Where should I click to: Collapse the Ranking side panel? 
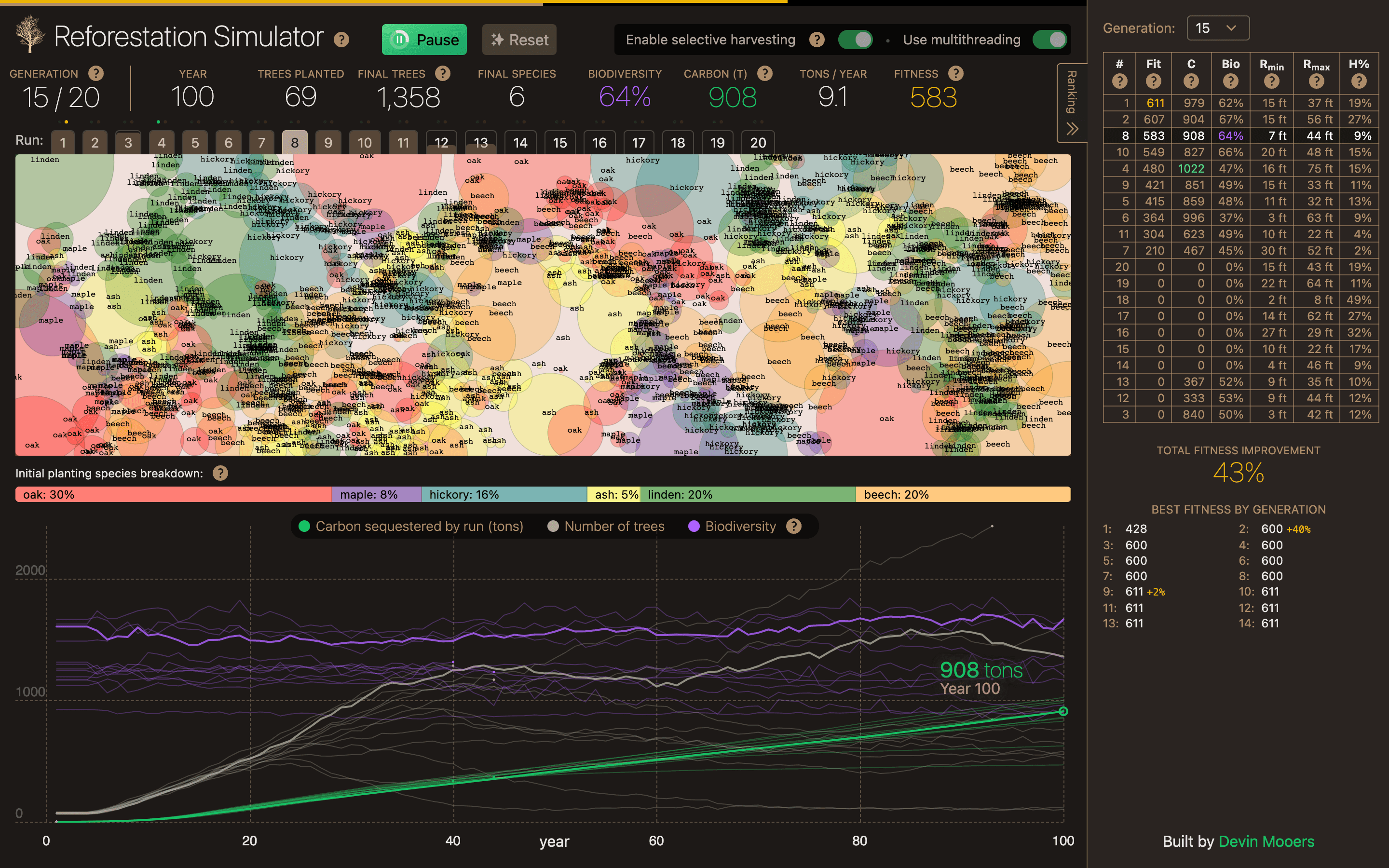[x=1072, y=103]
